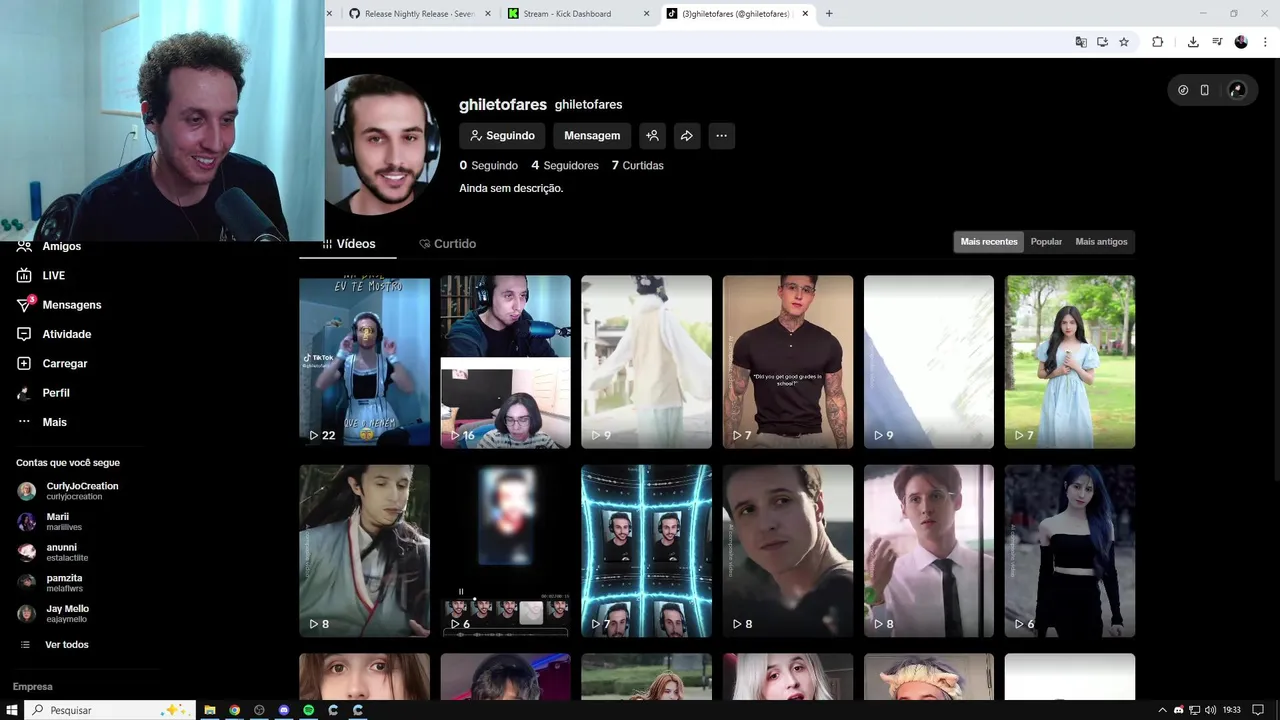Image resolution: width=1280 pixels, height=720 pixels.
Task: Switch to Stream - Kick Dashboard tab
Action: click(x=578, y=14)
